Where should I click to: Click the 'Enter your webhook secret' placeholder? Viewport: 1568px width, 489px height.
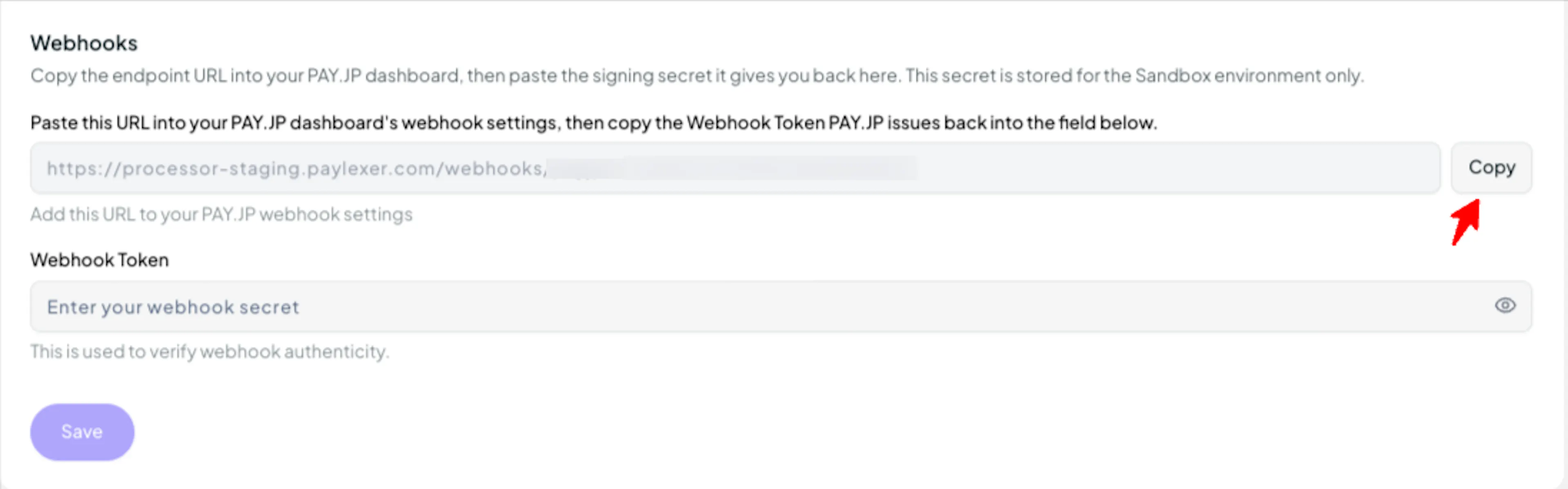(173, 307)
